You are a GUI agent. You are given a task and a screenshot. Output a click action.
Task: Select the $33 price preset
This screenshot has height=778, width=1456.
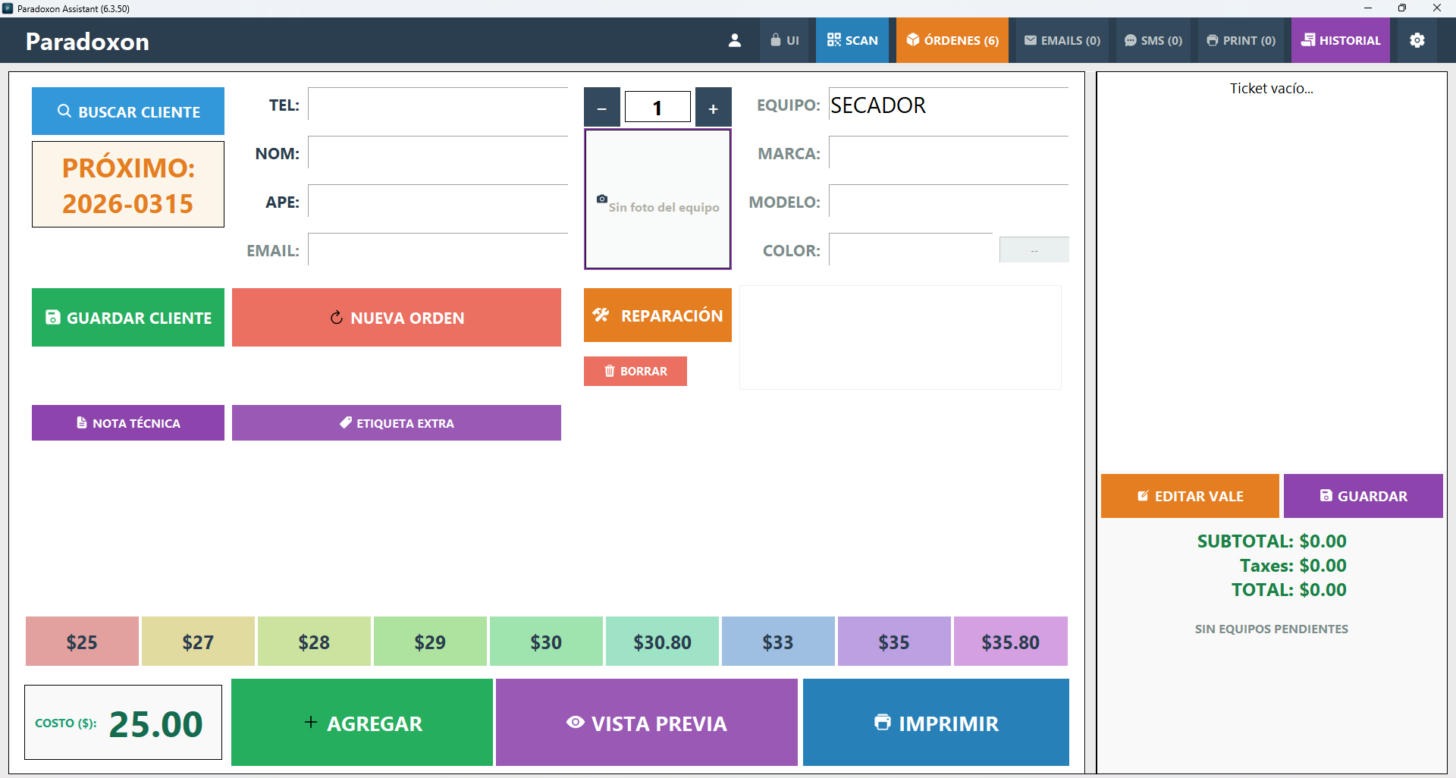(778, 641)
